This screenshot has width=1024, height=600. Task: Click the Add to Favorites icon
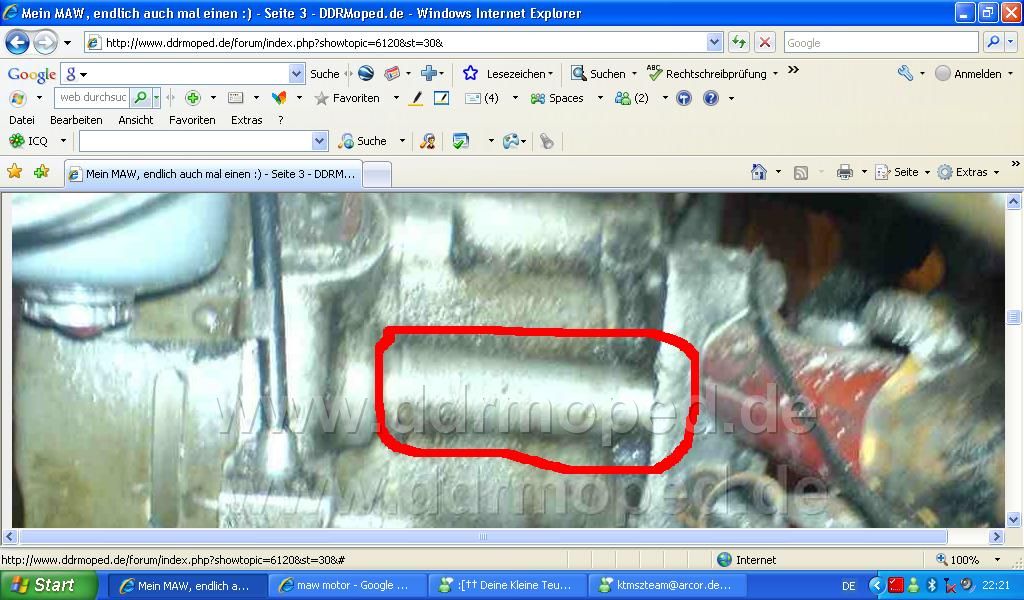tap(41, 172)
